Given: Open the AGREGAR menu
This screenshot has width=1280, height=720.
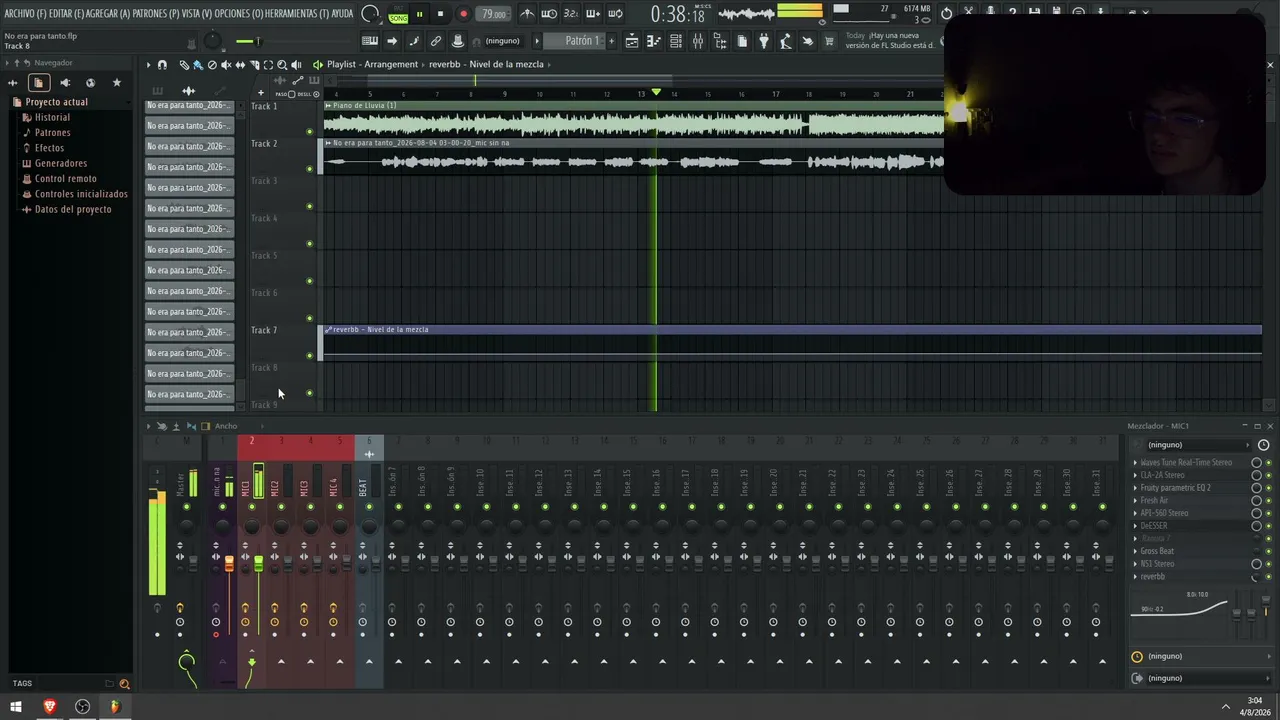Looking at the screenshot, I should [108, 13].
